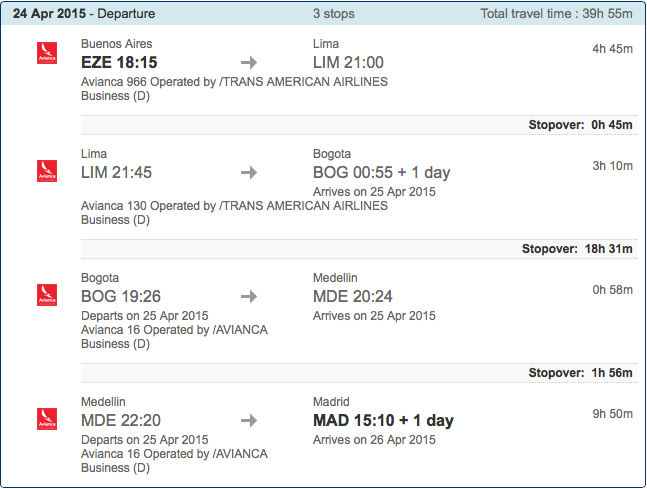Click the arrow between EZE and LIM
This screenshot has width=647, height=489.
coord(249,63)
